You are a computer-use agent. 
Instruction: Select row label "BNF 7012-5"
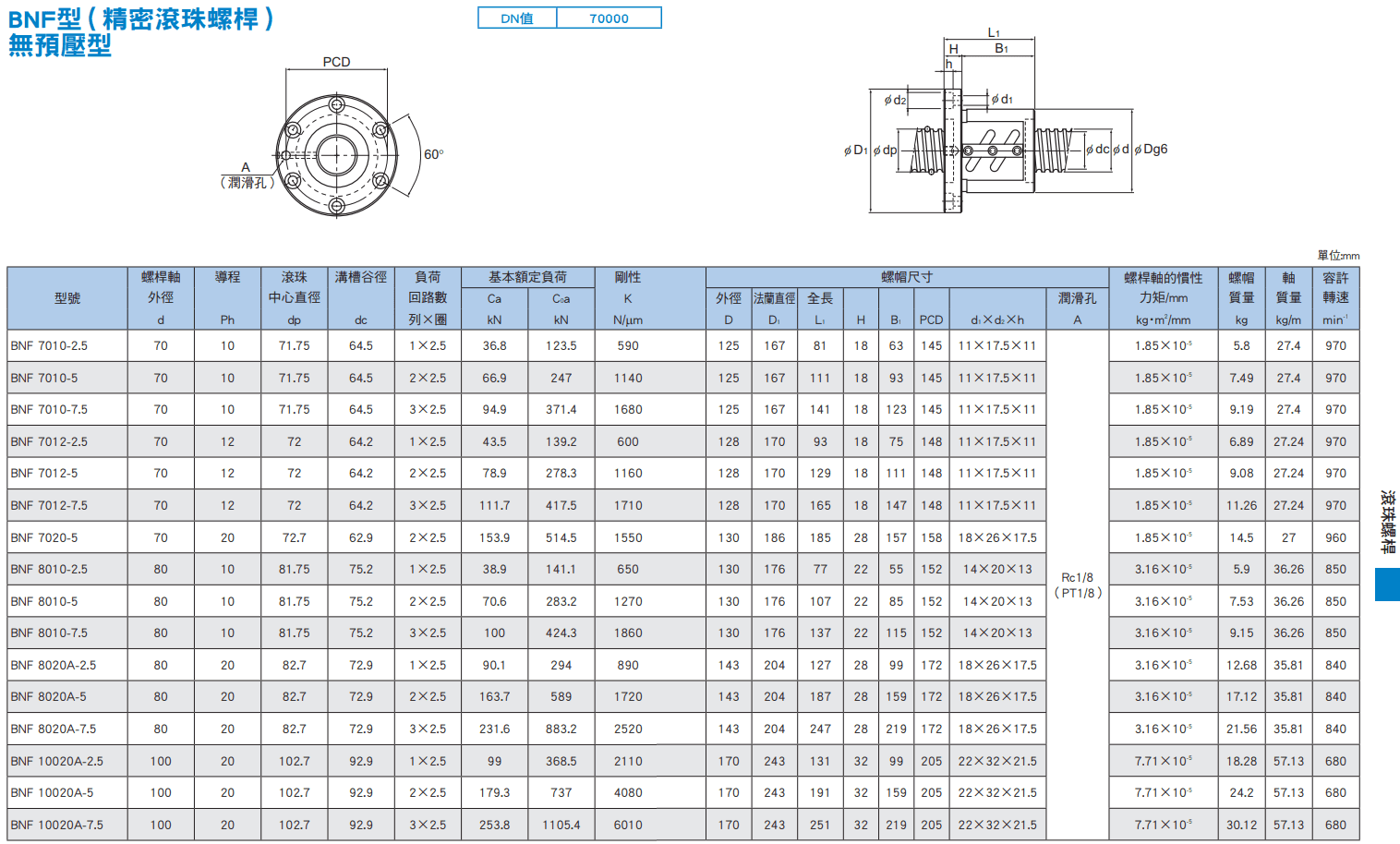click(x=44, y=473)
